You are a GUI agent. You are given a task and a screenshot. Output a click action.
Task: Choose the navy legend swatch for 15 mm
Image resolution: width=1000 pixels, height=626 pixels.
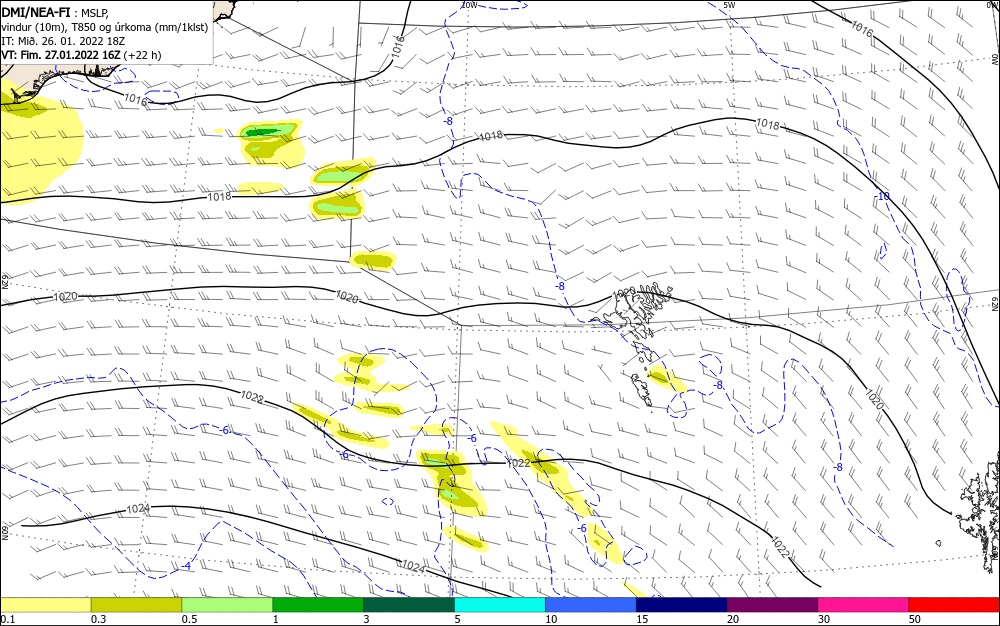pos(682,605)
